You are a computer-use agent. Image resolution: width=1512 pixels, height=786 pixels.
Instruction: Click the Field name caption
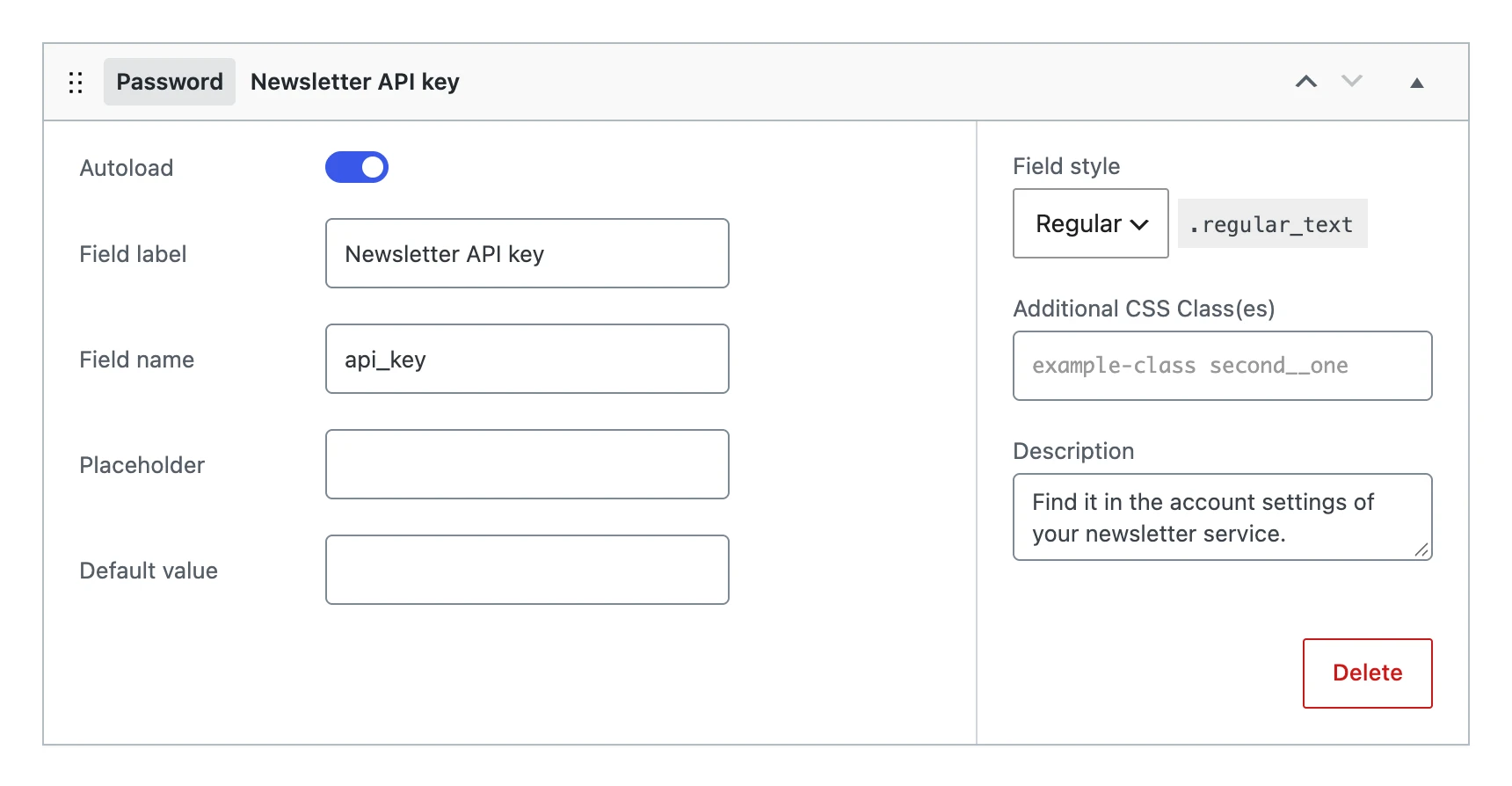136,360
